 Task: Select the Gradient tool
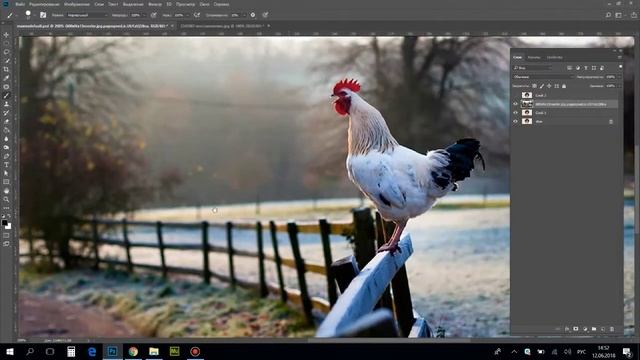click(6, 130)
